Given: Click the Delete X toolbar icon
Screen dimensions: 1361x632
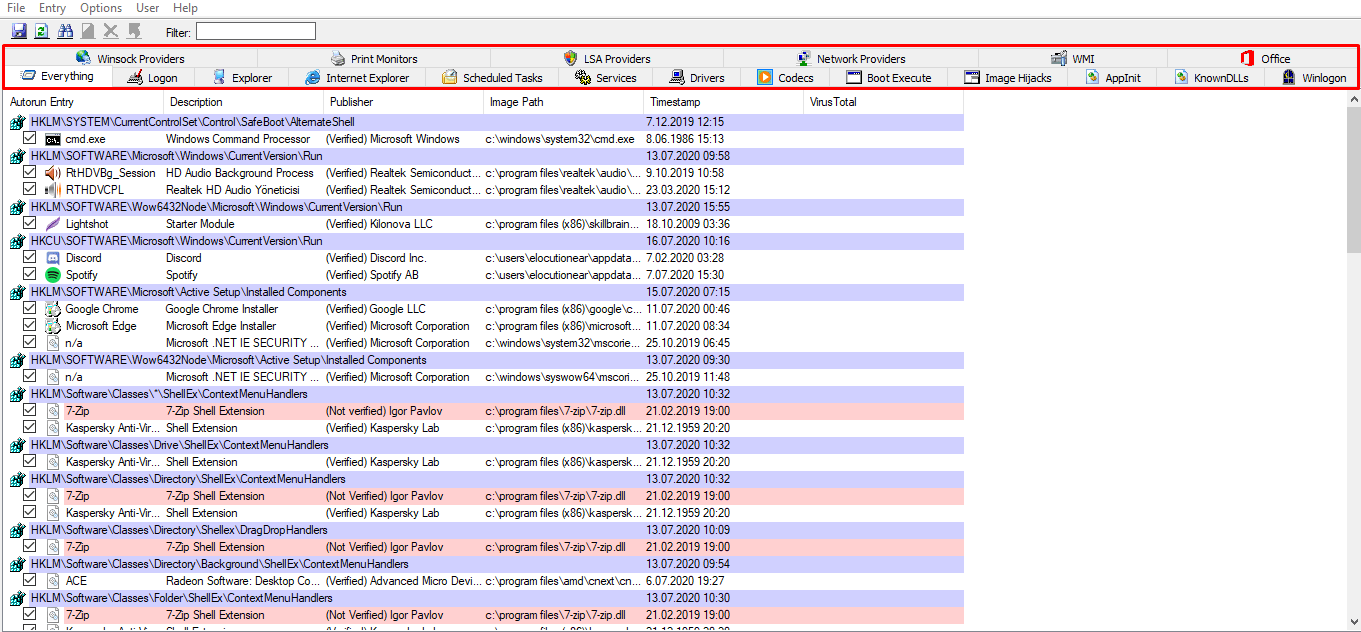Looking at the screenshot, I should (x=111, y=31).
